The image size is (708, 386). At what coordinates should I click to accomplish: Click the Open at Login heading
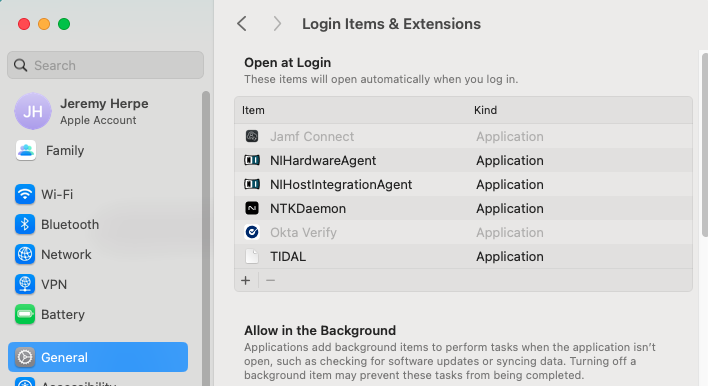point(288,62)
